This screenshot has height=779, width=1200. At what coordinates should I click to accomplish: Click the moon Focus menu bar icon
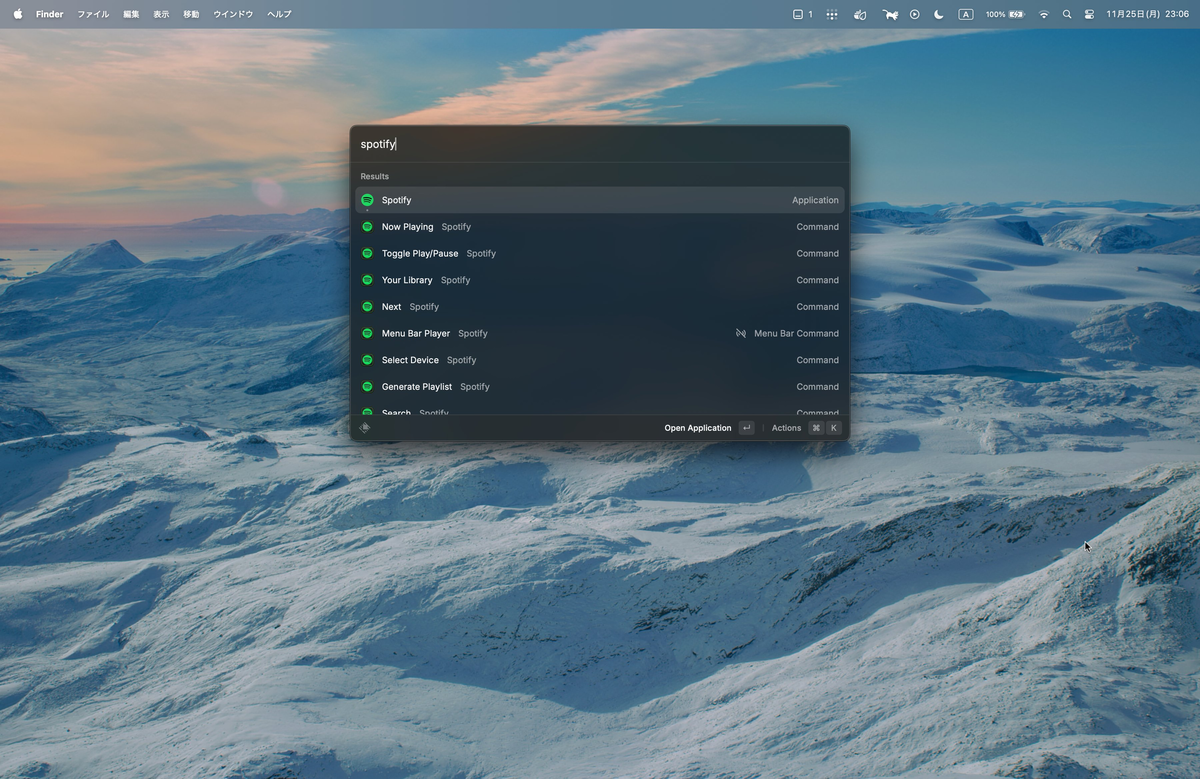tap(939, 14)
